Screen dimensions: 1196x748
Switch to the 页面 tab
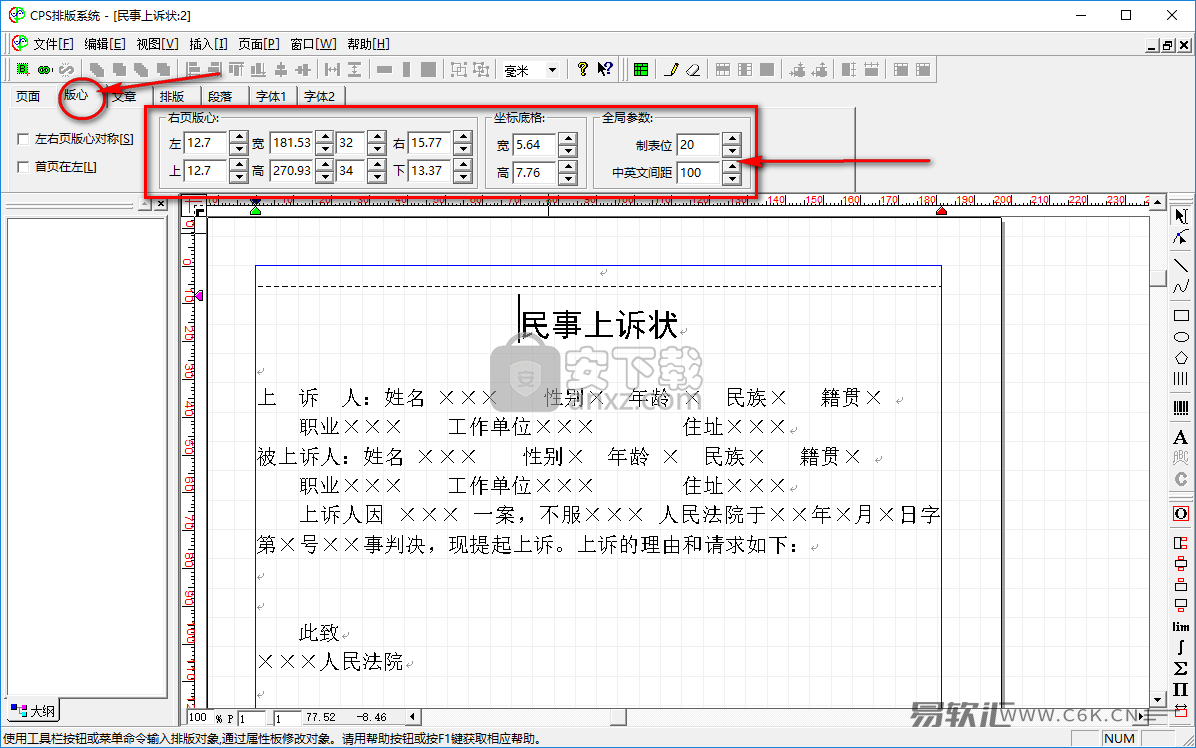coord(28,96)
